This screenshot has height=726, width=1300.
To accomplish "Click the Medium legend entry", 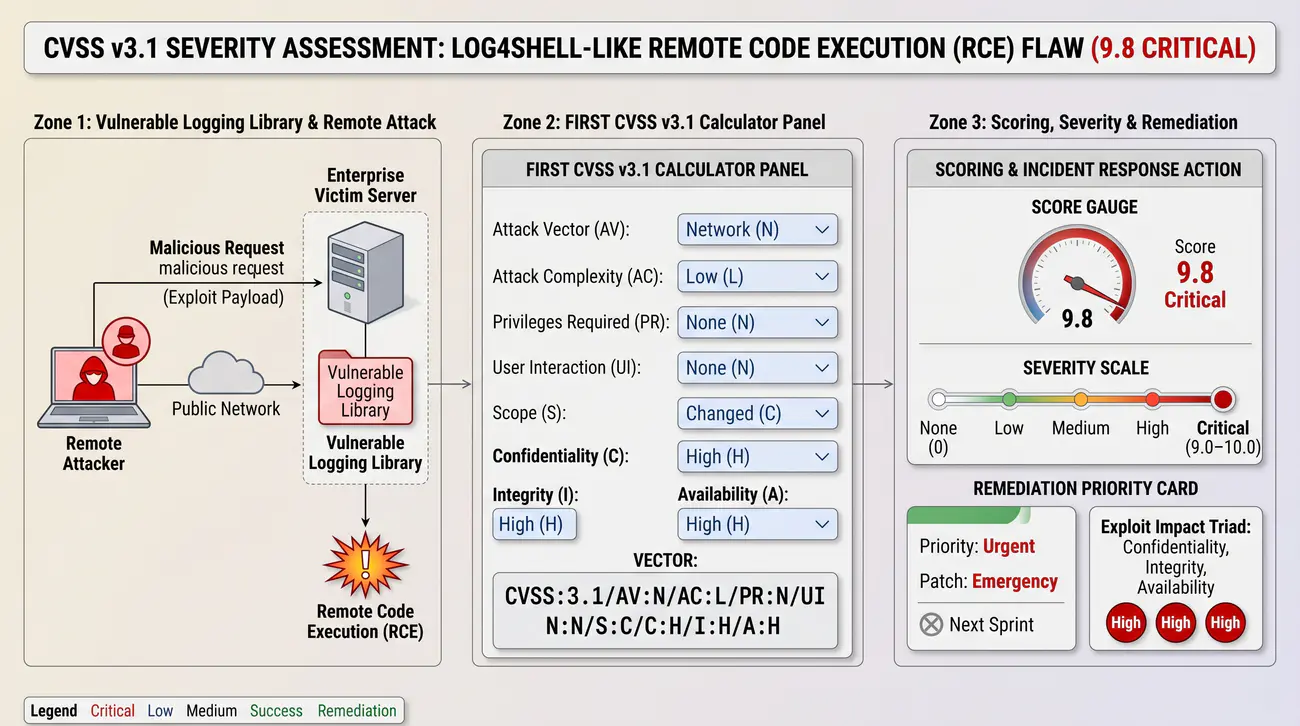I will [x=211, y=711].
